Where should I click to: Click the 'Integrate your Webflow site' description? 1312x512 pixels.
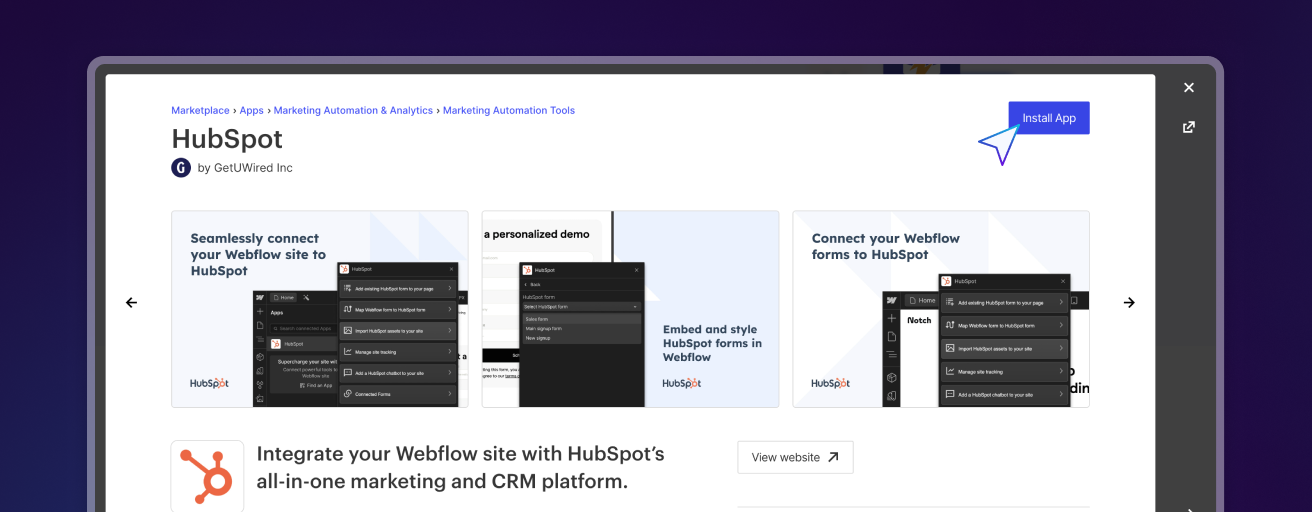461,467
